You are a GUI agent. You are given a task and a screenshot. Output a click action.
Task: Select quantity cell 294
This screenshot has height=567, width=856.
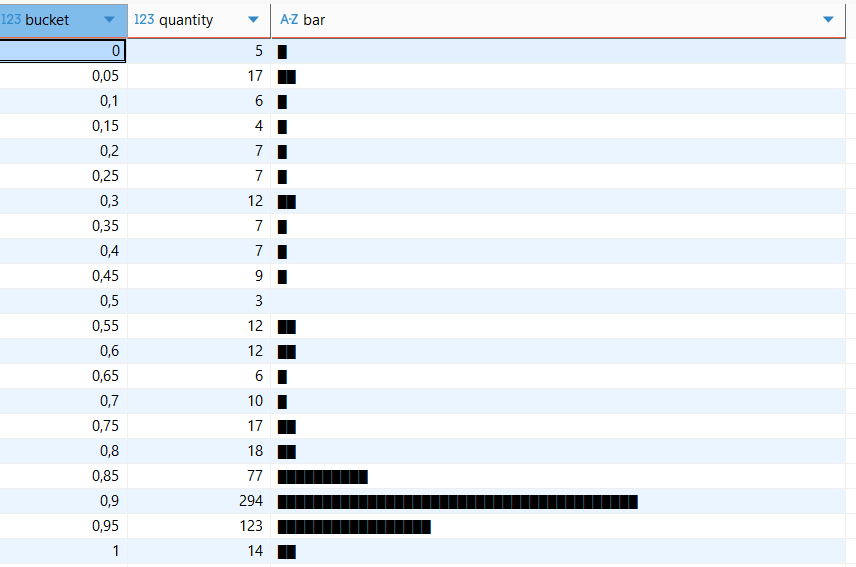[x=199, y=501]
